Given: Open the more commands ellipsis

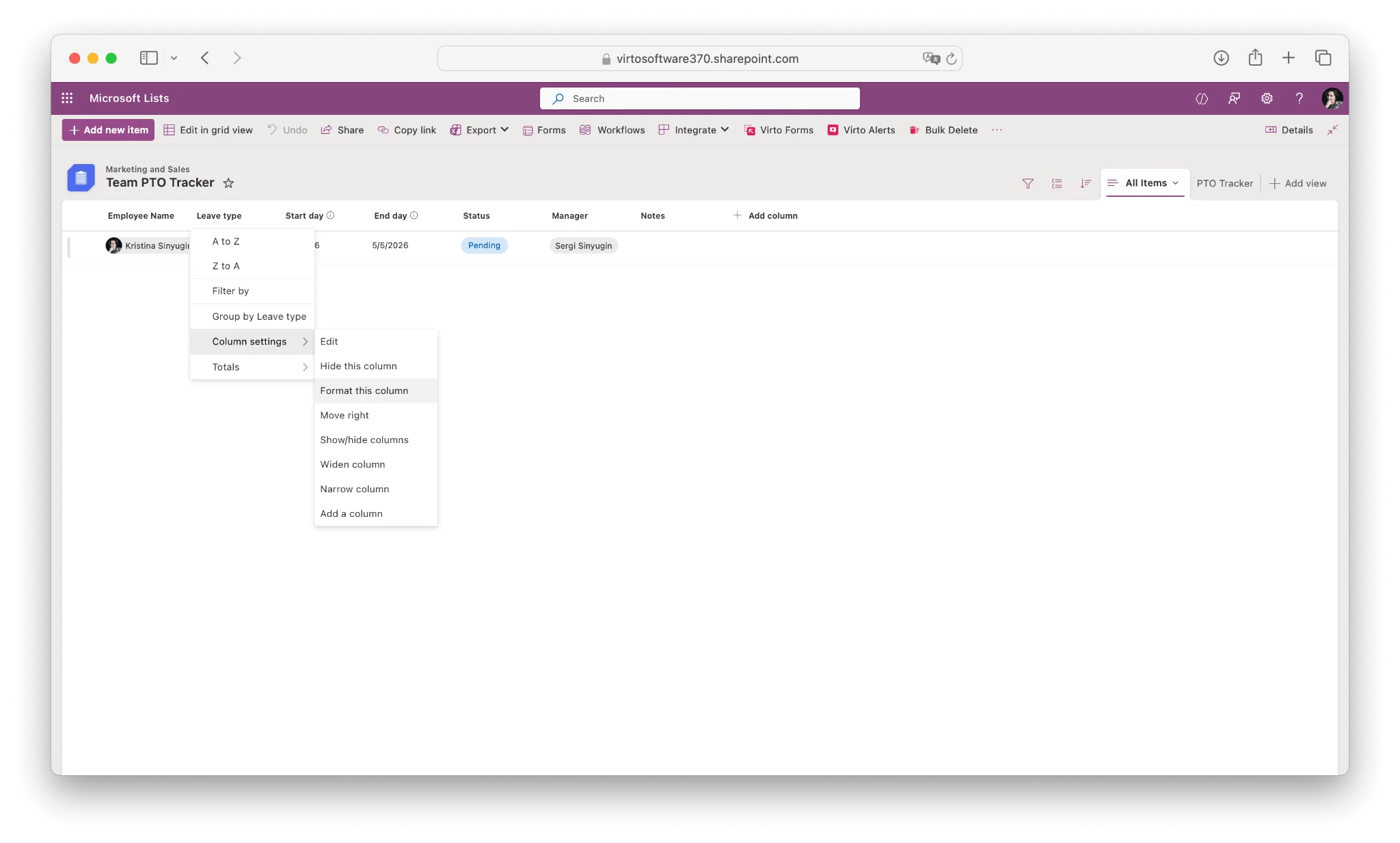Looking at the screenshot, I should 997,130.
